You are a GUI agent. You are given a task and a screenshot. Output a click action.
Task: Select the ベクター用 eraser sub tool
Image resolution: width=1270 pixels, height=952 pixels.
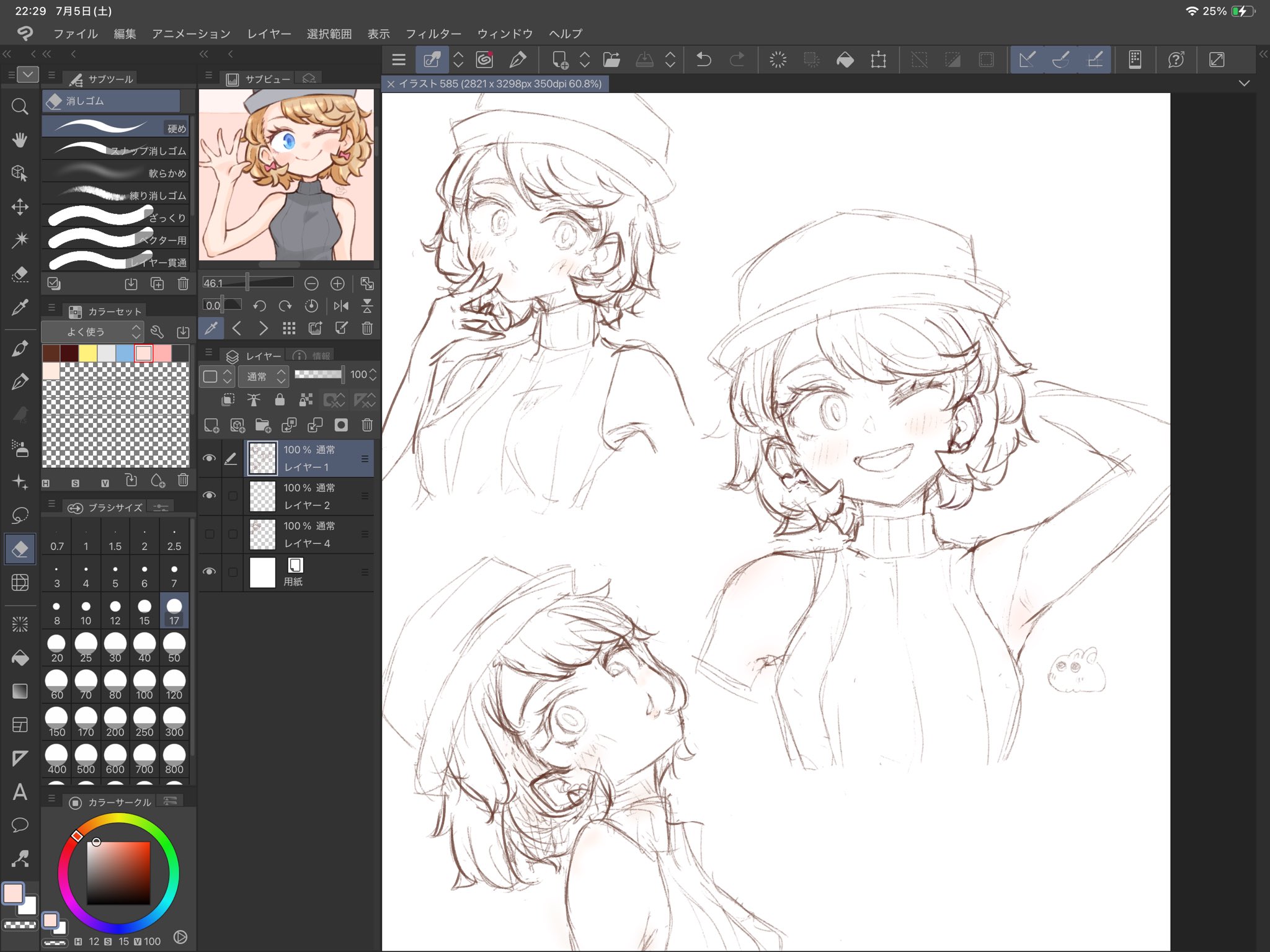coord(115,239)
